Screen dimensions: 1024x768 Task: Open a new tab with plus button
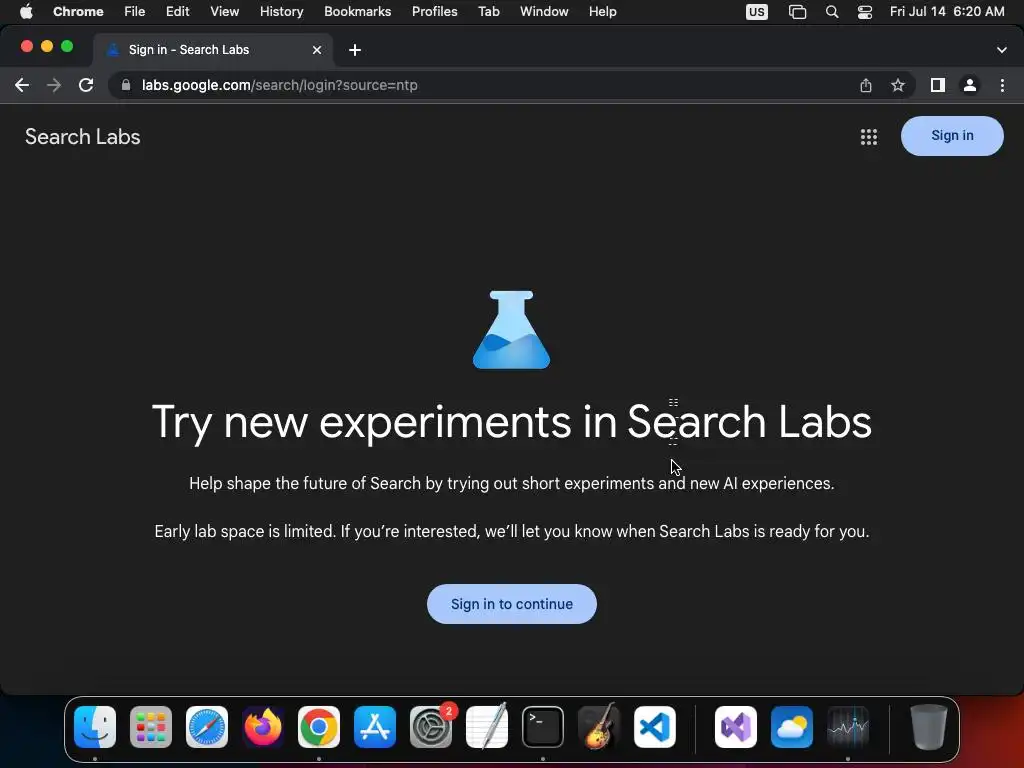tap(355, 50)
